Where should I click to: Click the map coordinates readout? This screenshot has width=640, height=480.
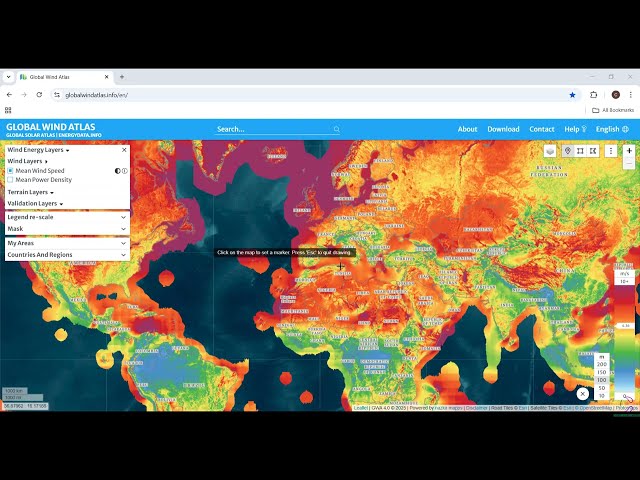(25, 406)
